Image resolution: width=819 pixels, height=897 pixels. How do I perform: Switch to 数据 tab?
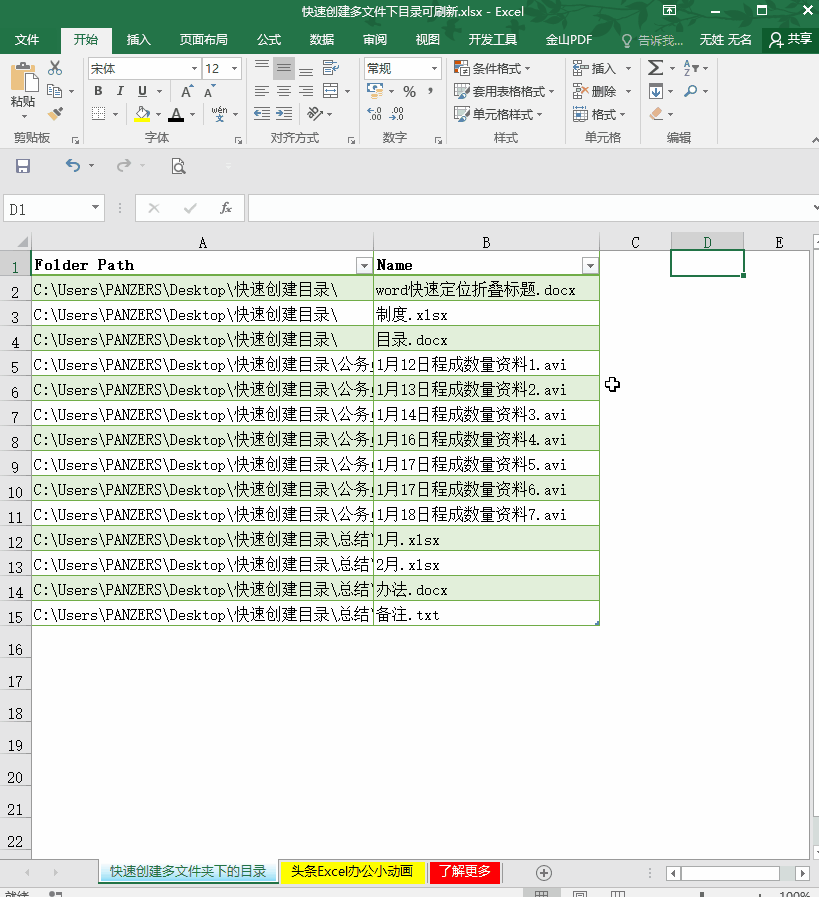(x=321, y=39)
